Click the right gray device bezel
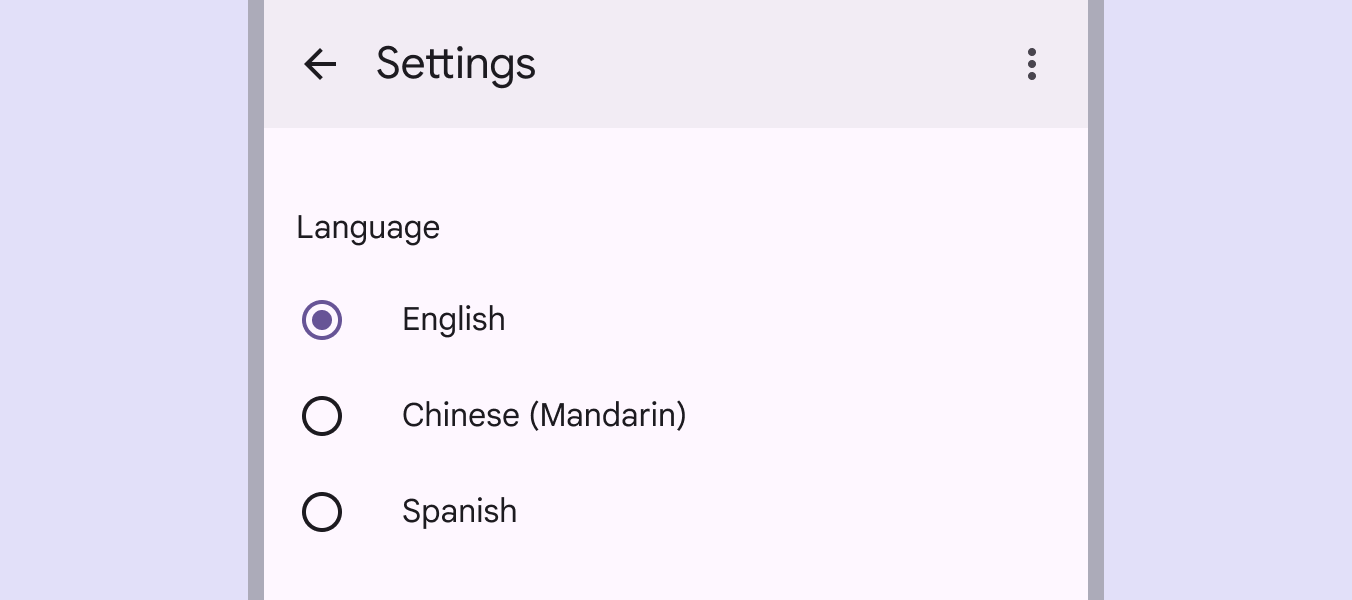The width and height of the screenshot is (1352, 600). (x=1095, y=300)
